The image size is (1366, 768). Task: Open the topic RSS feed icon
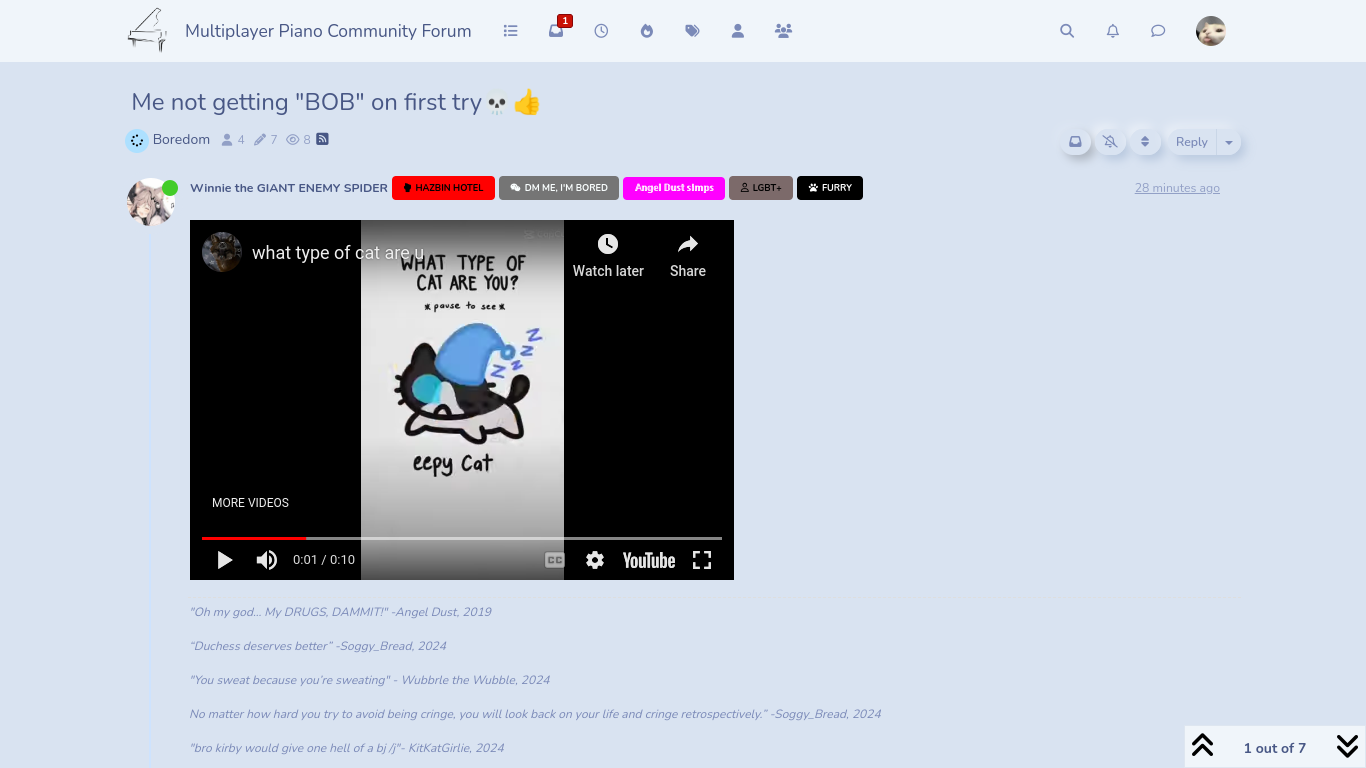tap(322, 139)
